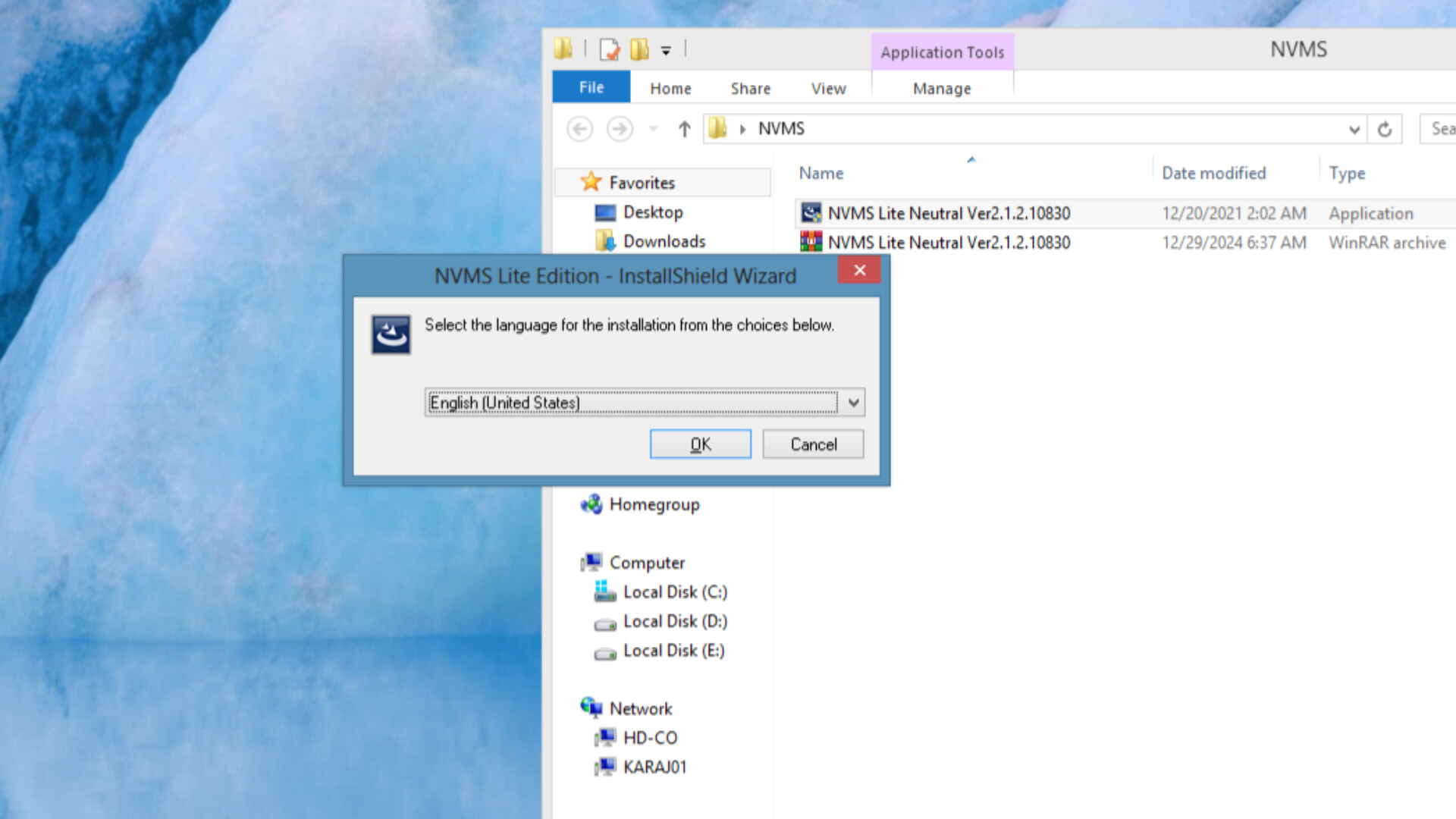Viewport: 1456px width, 819px height.
Task: Click Properties icon in quick access toolbar
Action: coord(609,50)
